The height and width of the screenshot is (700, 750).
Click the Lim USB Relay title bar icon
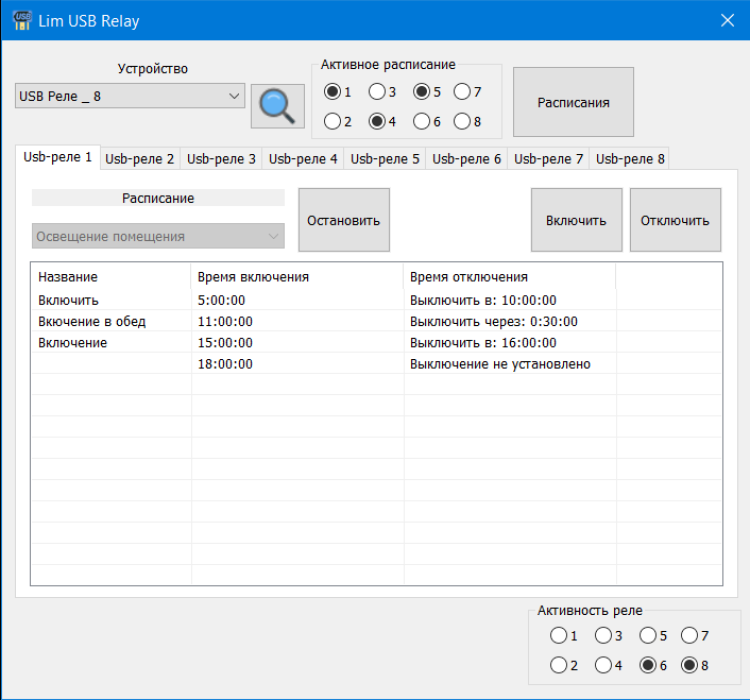point(20,19)
